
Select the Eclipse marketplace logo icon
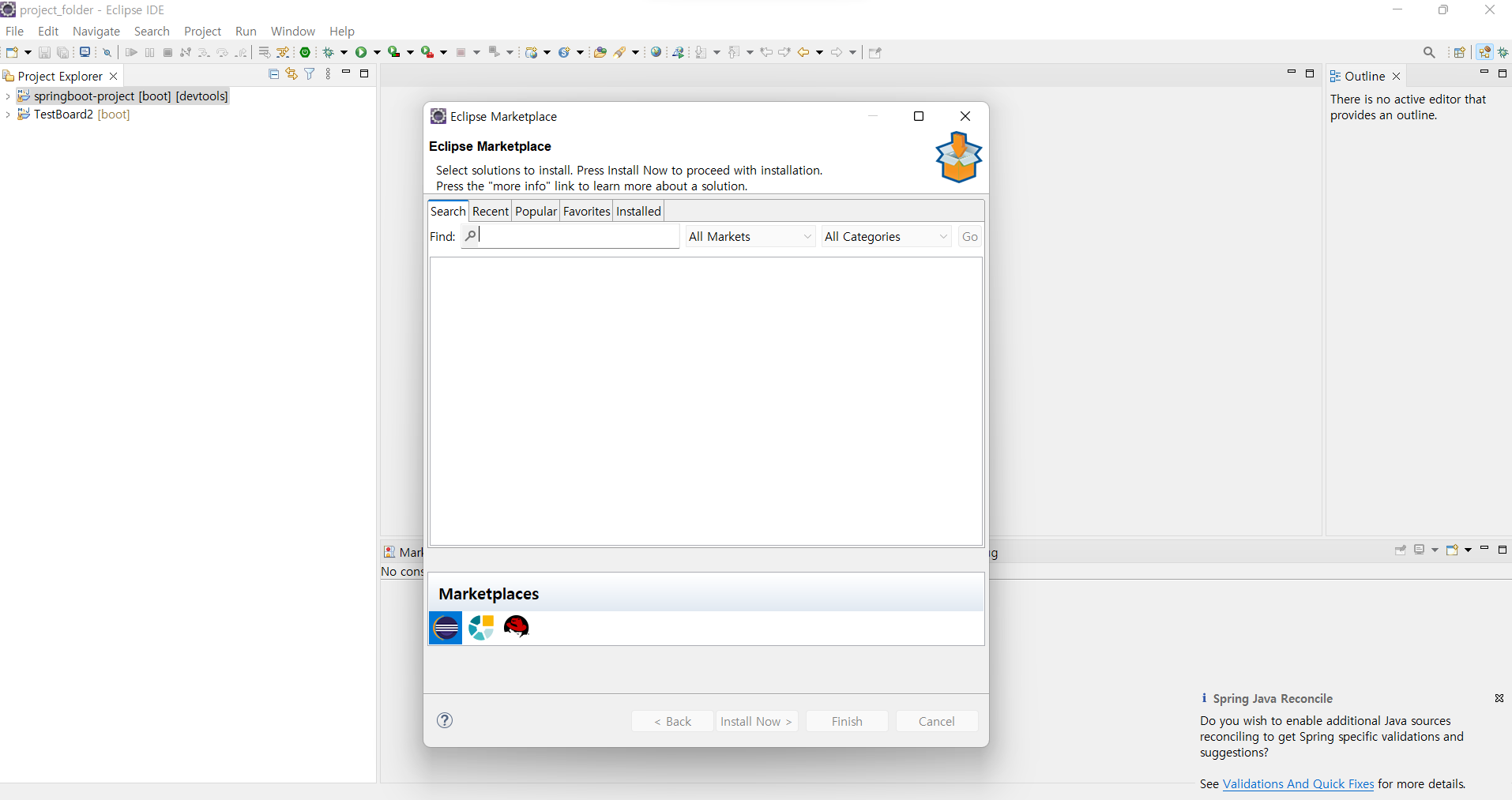446,628
